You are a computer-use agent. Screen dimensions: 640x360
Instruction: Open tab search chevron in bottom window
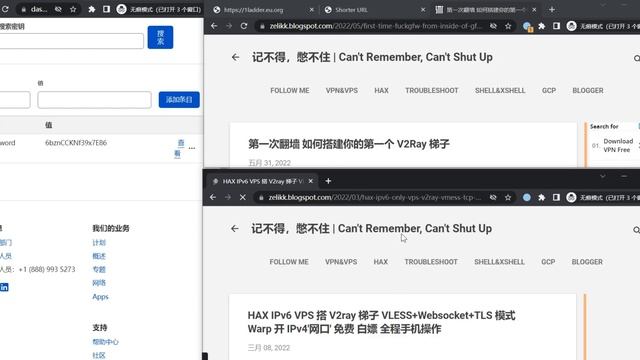point(602,176)
